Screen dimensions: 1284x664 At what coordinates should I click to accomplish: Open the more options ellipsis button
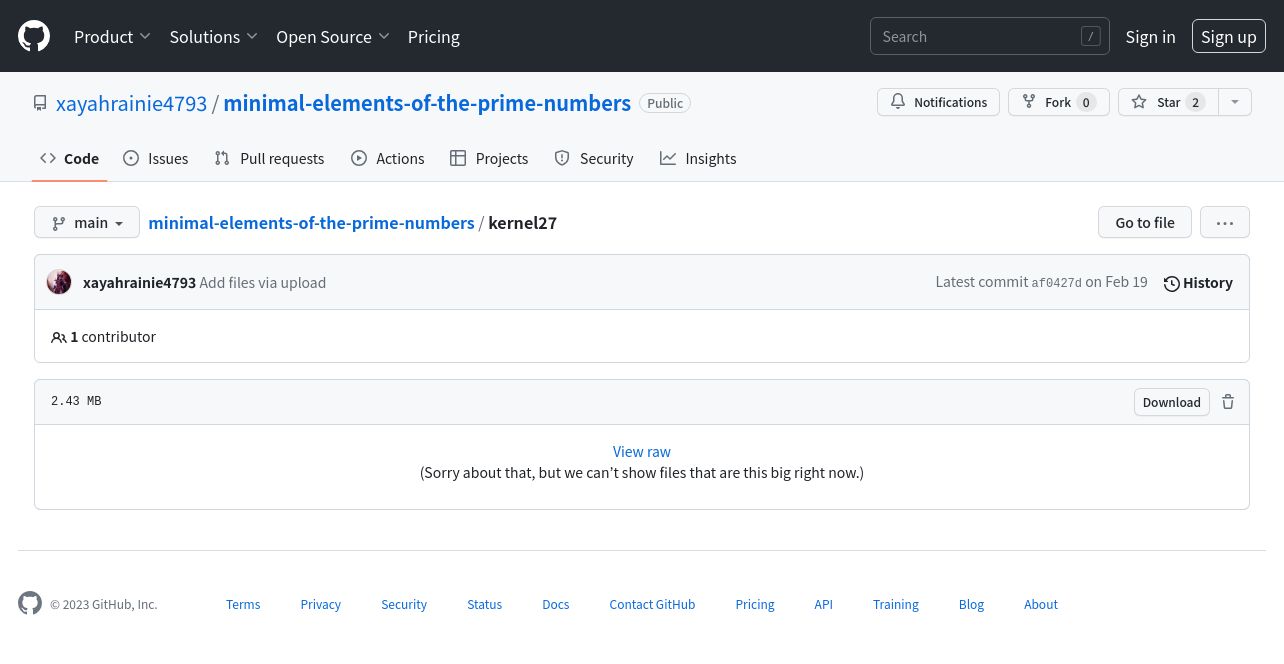[1225, 222]
